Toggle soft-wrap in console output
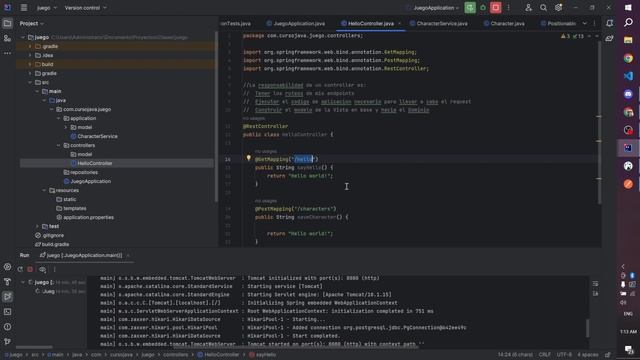The image size is (640, 360). [596, 284]
